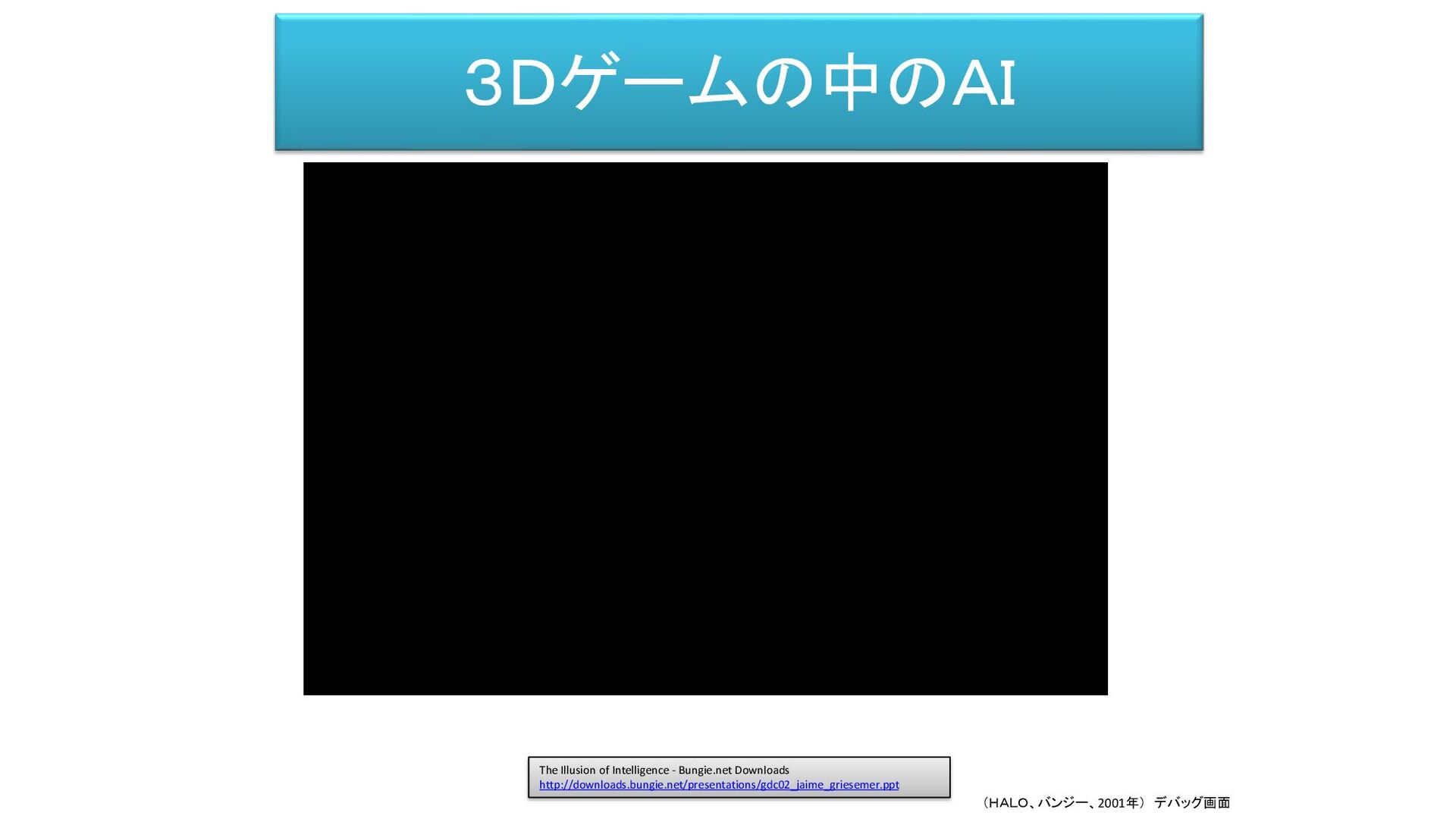Click "gdc02_jaime_griesemer.ppt" part of link
Image resolution: width=1456 pixels, height=819 pixels.
pos(830,785)
